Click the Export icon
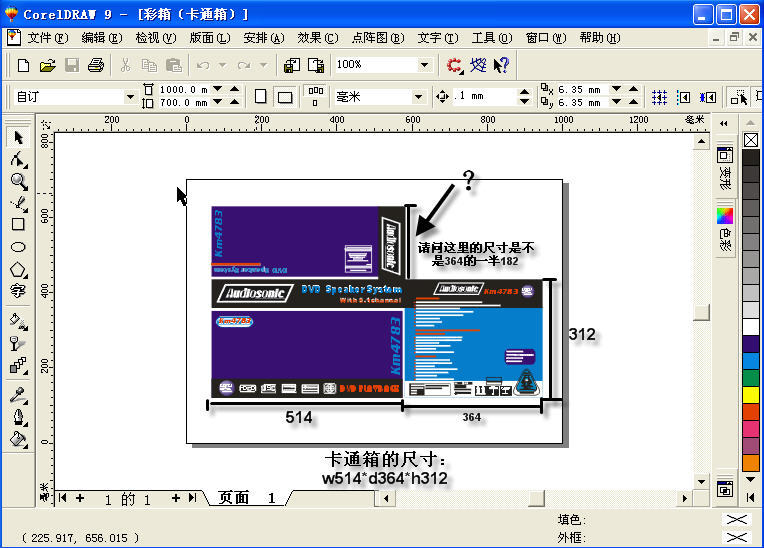Screen dimensions: 764x548 point(316,65)
